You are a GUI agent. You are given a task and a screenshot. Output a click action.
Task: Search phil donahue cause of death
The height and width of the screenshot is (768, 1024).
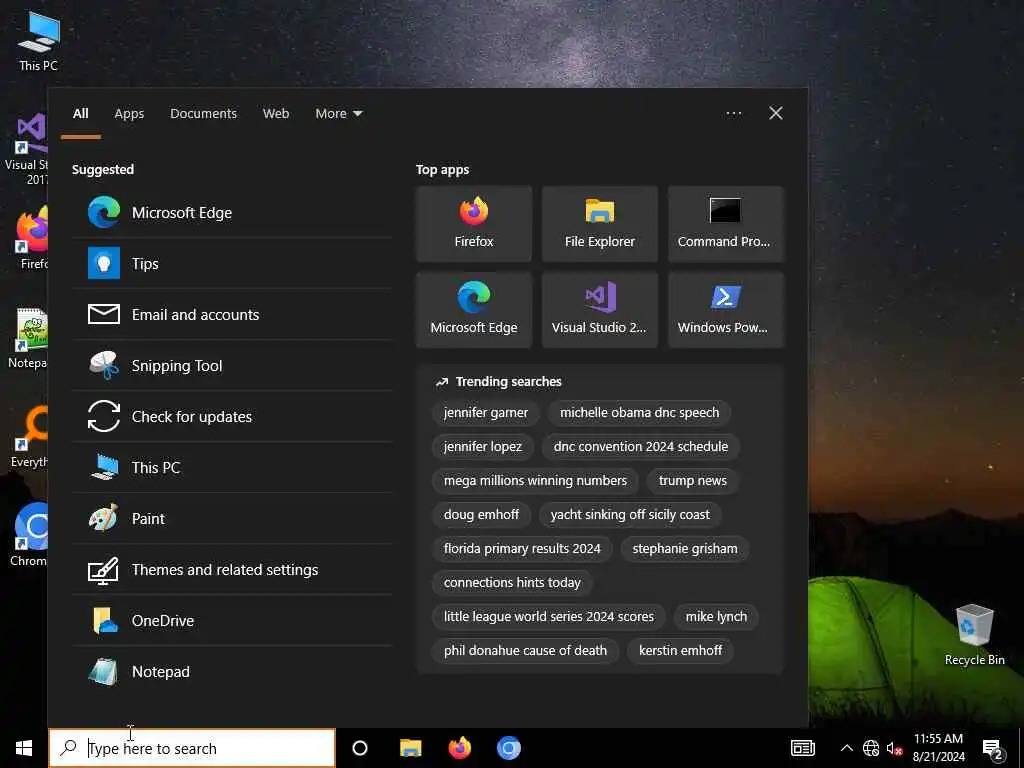525,650
